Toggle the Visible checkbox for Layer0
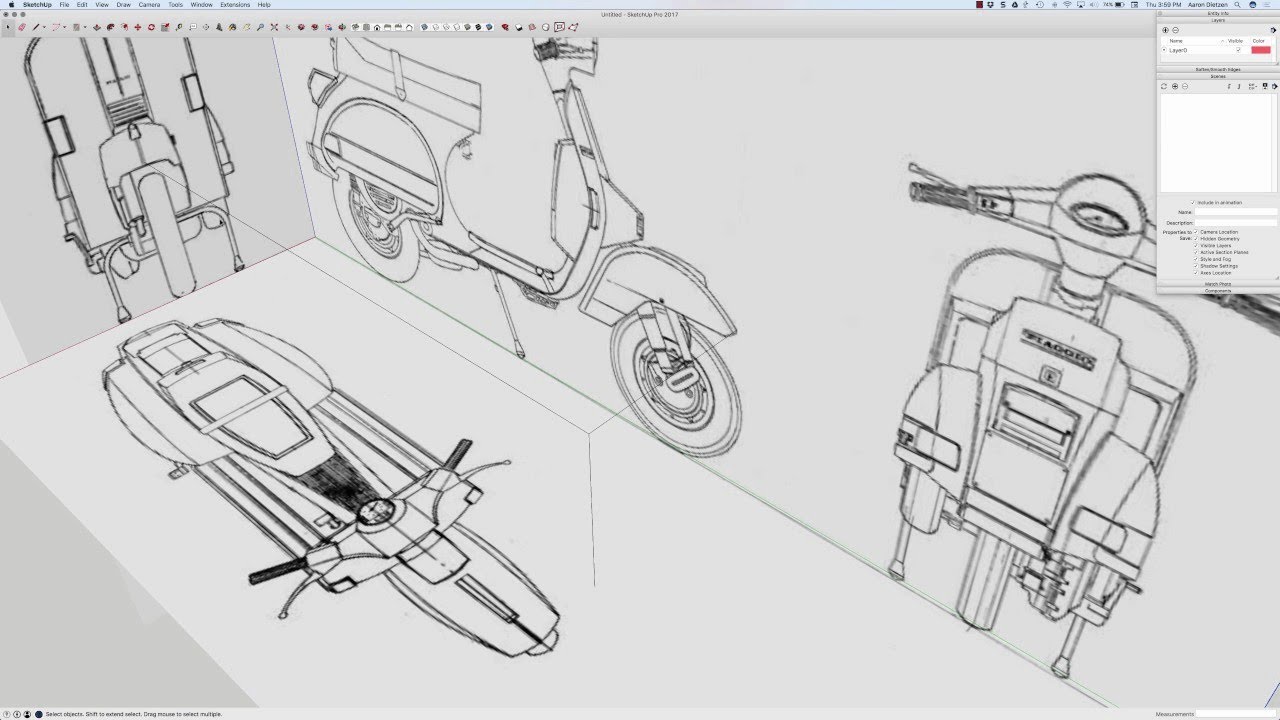This screenshot has height=720, width=1280. [1238, 50]
